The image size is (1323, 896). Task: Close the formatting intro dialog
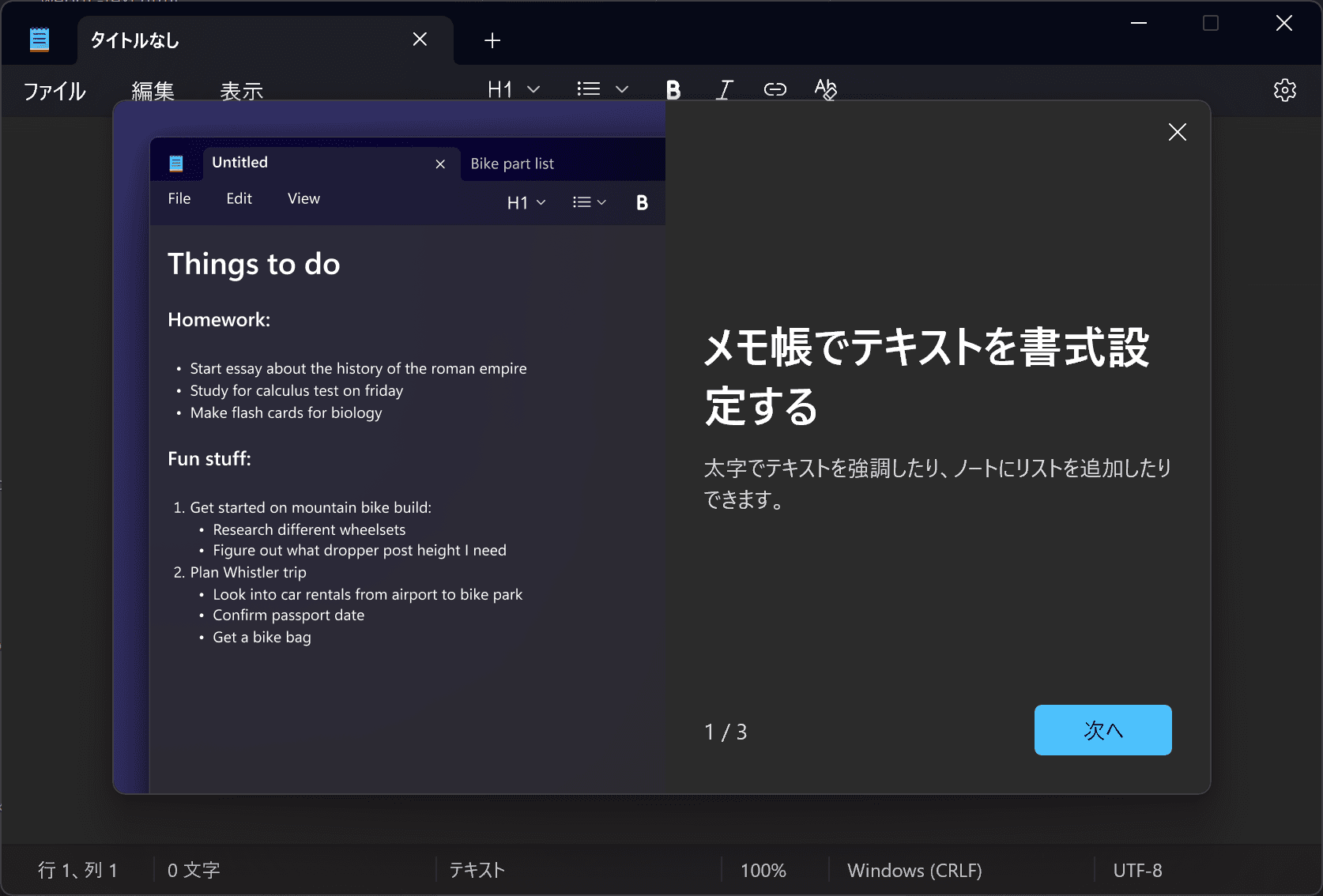tap(1178, 132)
